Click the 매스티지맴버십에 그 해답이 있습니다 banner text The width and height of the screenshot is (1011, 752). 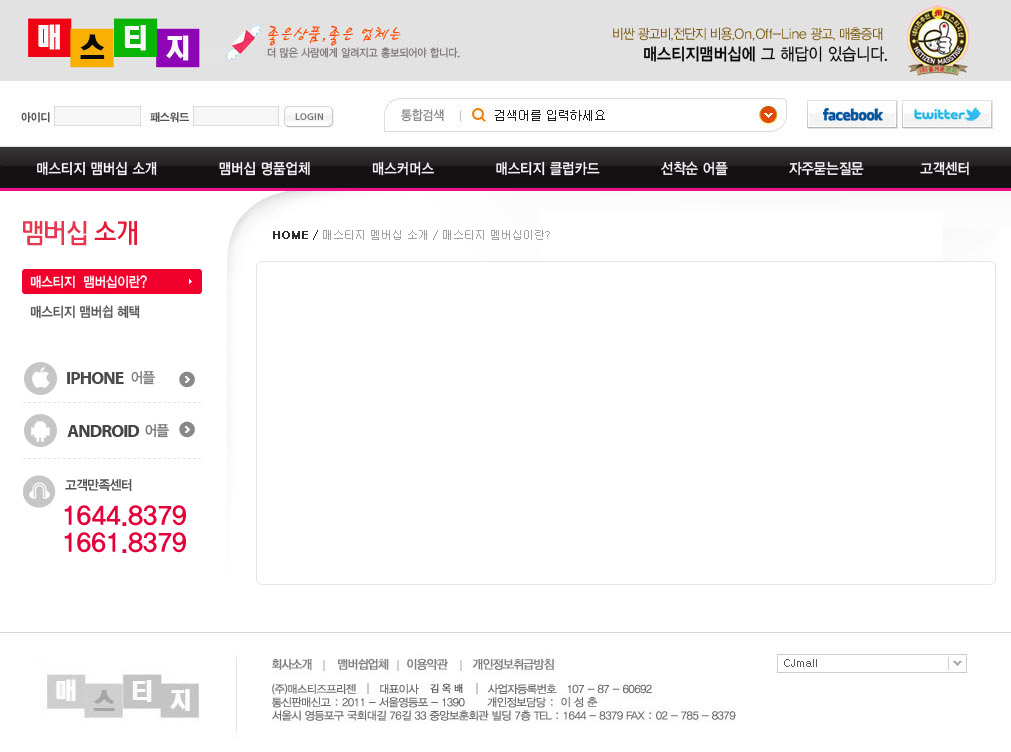point(765,54)
